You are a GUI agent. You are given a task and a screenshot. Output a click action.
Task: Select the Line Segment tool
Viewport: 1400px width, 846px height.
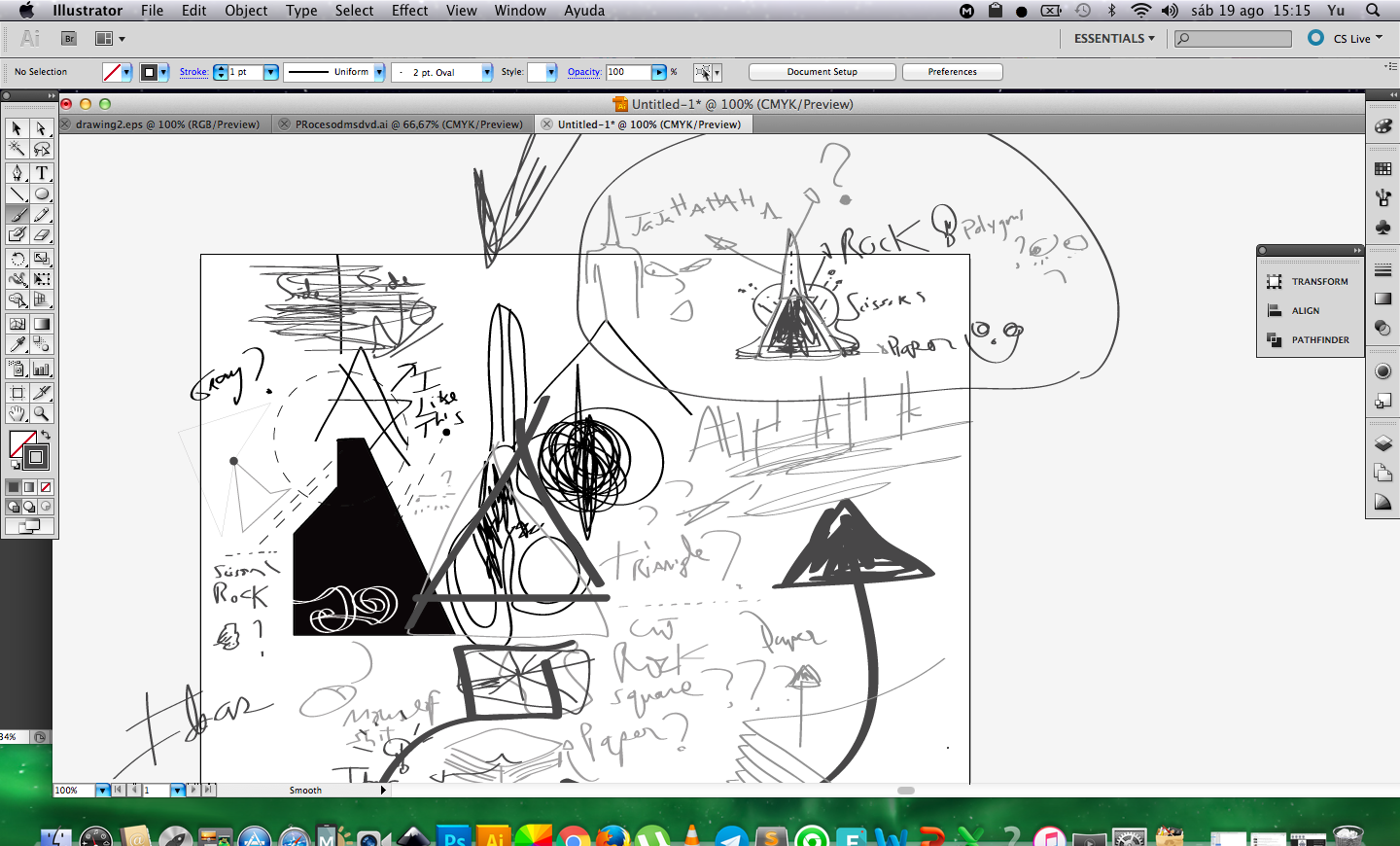(x=17, y=194)
